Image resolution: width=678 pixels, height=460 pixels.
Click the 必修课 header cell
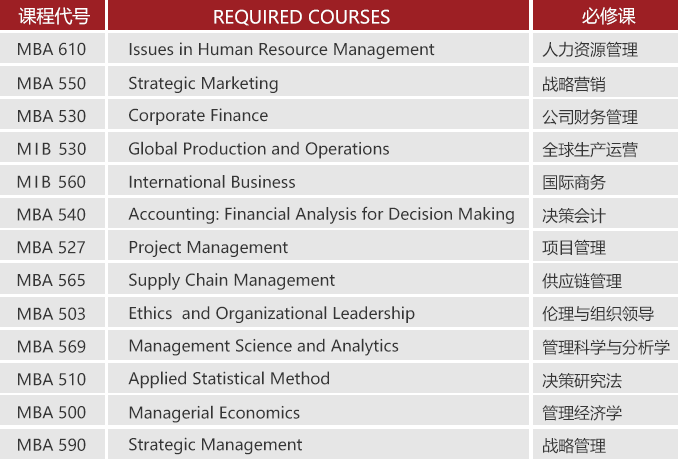click(x=608, y=16)
